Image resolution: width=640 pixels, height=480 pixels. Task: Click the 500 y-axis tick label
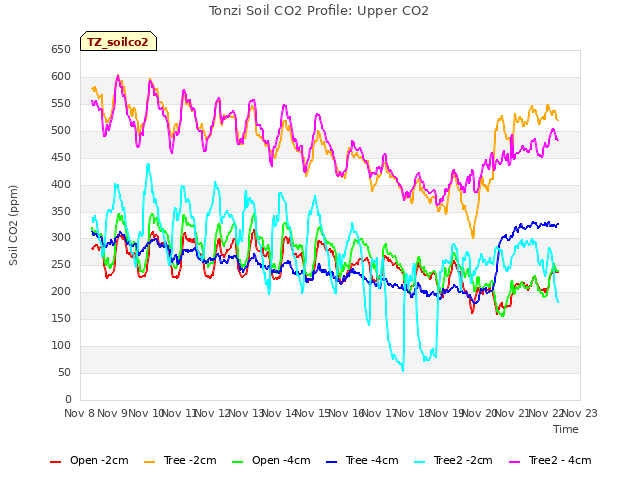(x=61, y=130)
